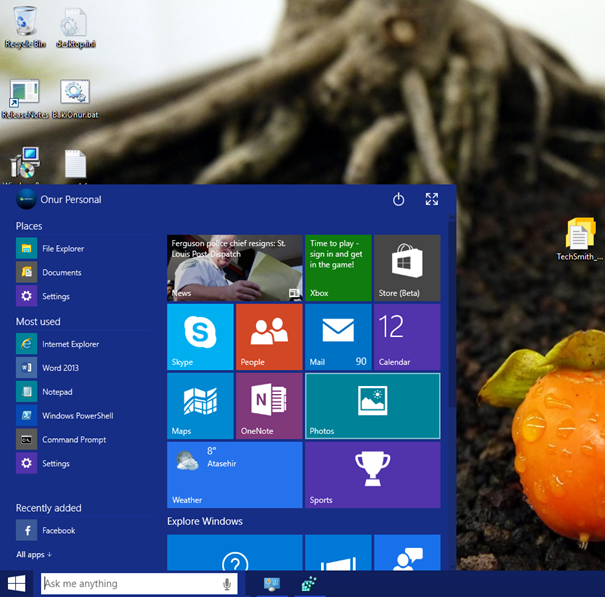Viewport: 605px width, 597px height.
Task: Expand the All apps list
Action: (x=34, y=555)
